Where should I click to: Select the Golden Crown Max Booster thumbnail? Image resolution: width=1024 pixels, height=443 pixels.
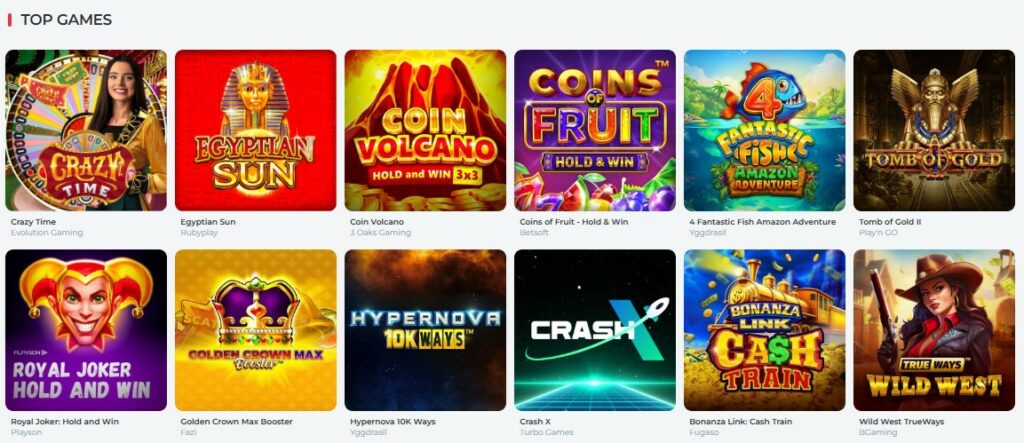(255, 330)
